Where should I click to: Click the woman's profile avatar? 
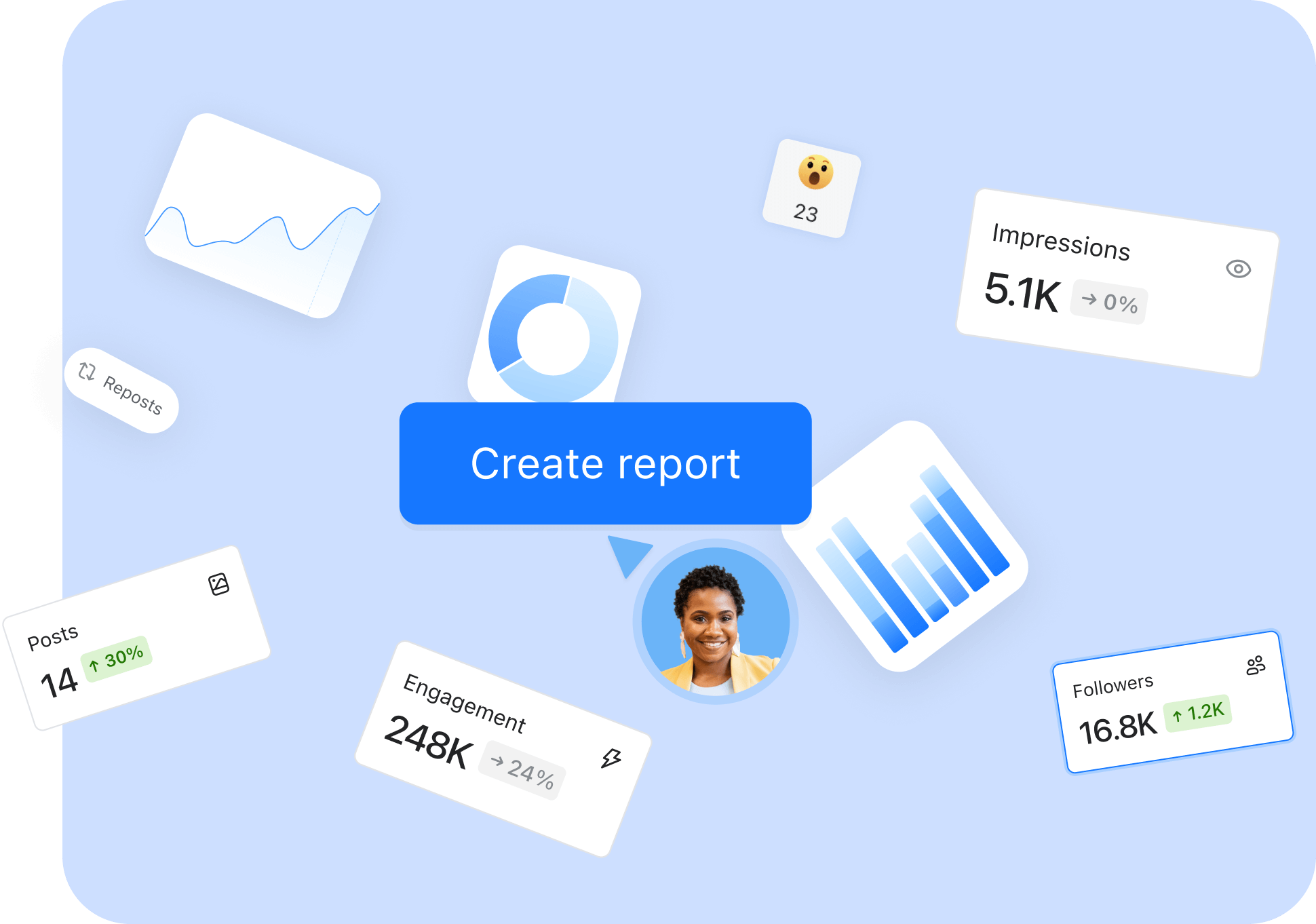715,621
